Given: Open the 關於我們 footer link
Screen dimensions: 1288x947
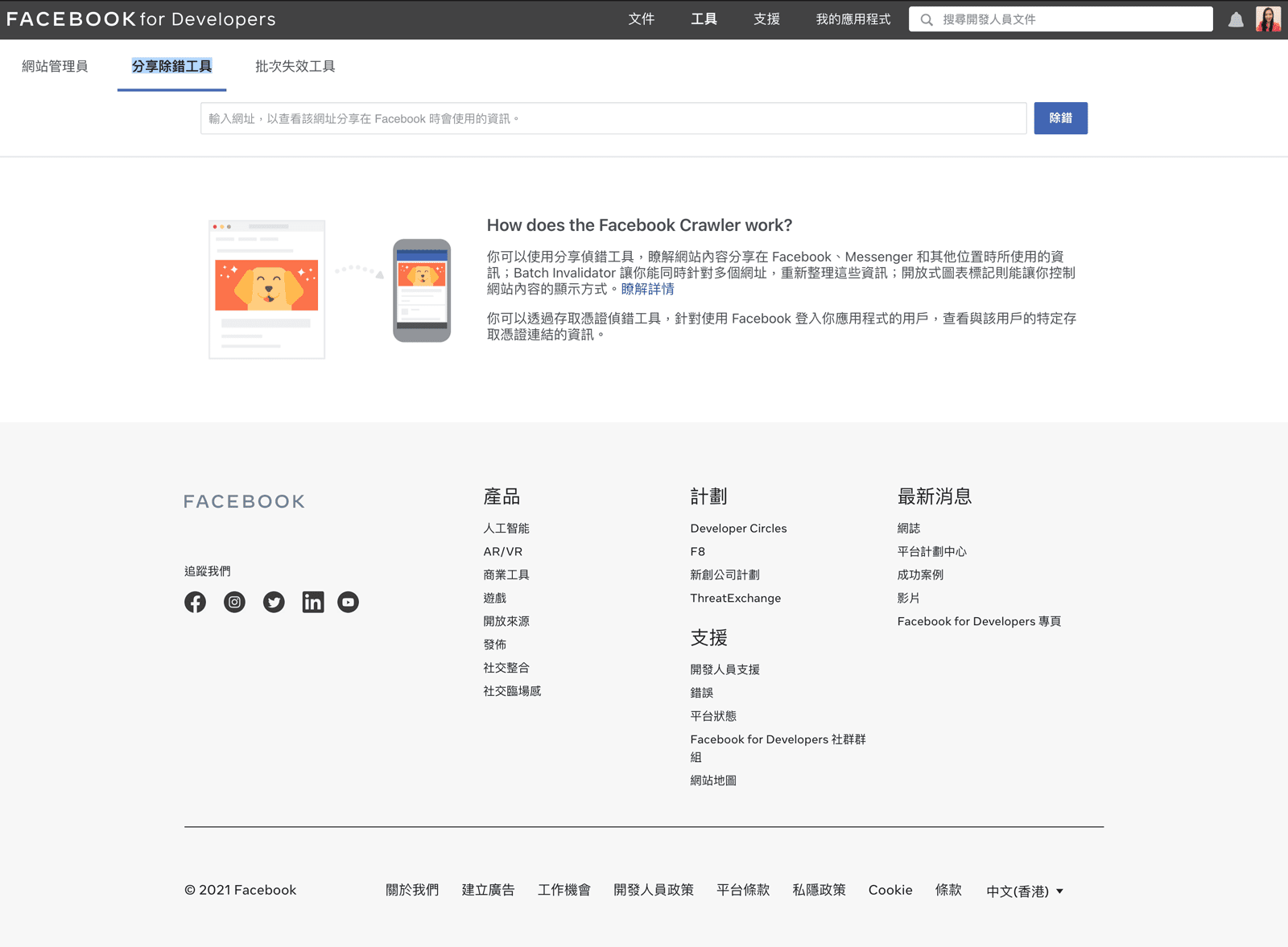Looking at the screenshot, I should 412,890.
